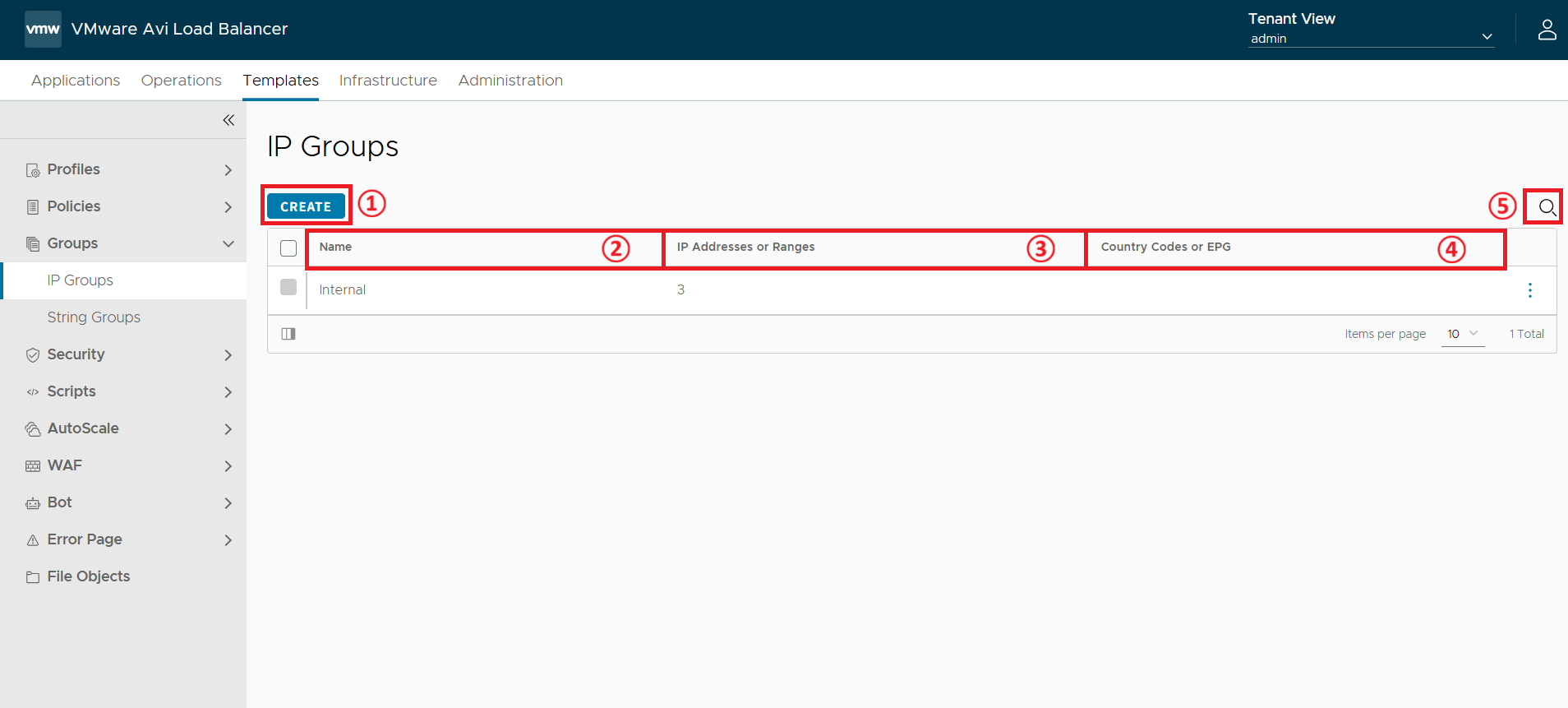The image size is (1568, 708).
Task: Switch to the Administration tab
Action: pyautogui.click(x=510, y=81)
